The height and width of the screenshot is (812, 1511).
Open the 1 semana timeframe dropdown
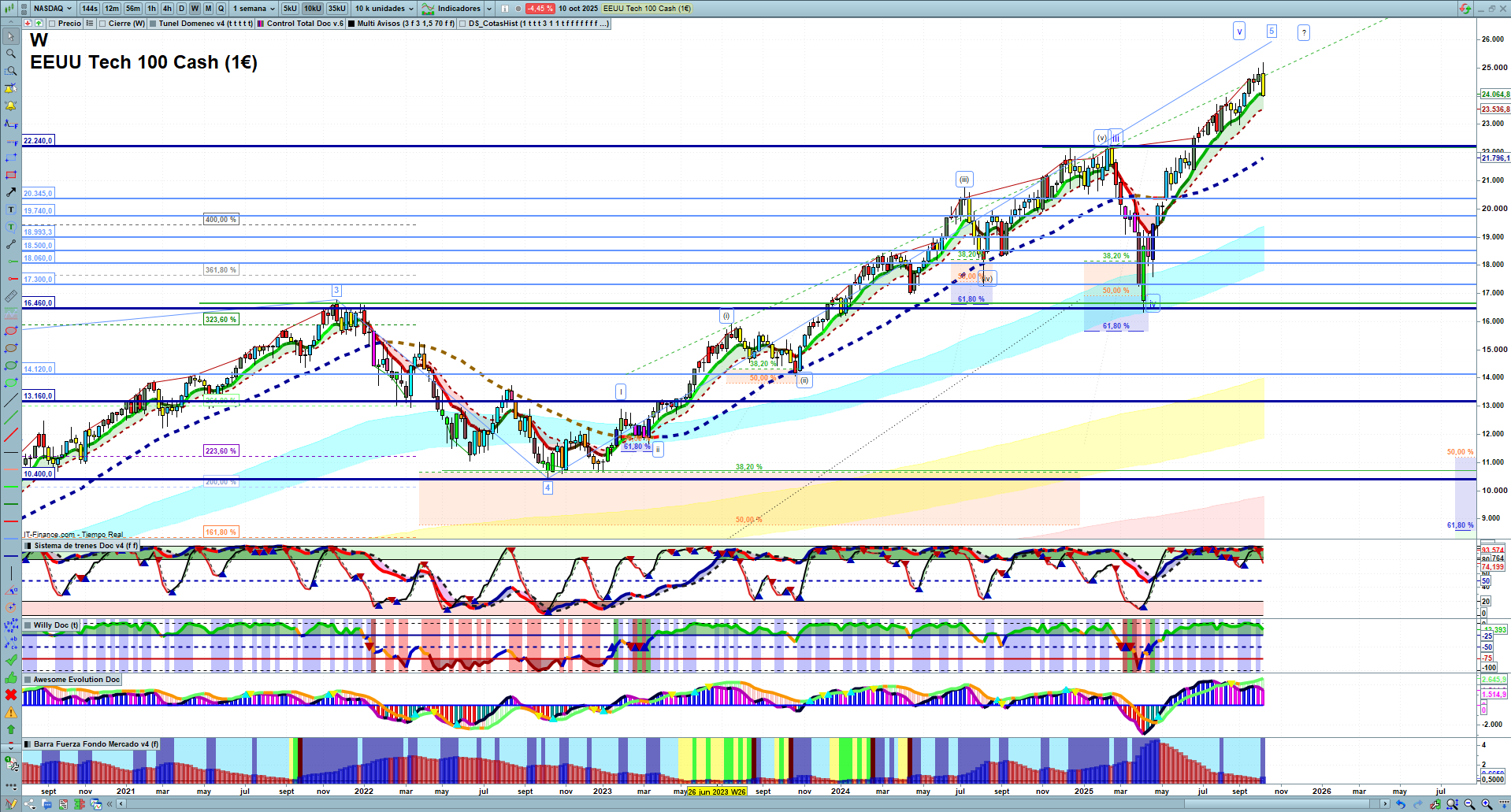click(x=254, y=9)
